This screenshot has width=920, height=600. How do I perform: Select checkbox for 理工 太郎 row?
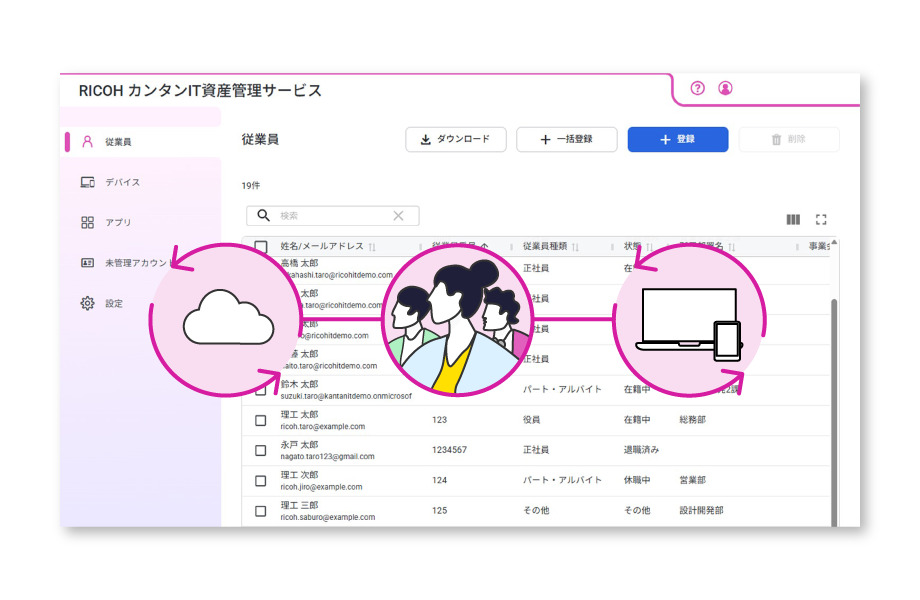tap(261, 421)
